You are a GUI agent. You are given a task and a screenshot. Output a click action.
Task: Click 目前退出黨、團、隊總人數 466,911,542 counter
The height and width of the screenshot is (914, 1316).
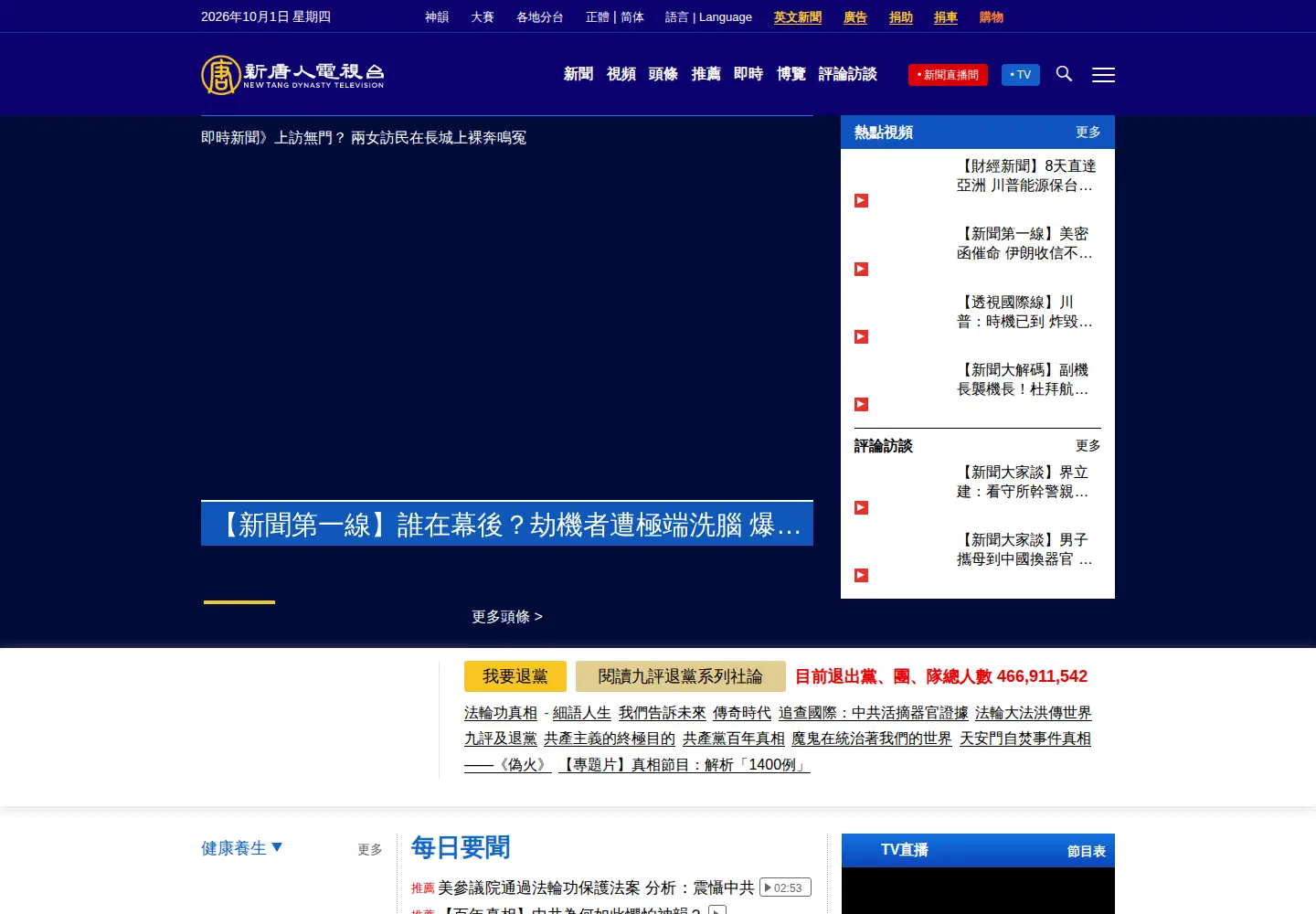941,676
